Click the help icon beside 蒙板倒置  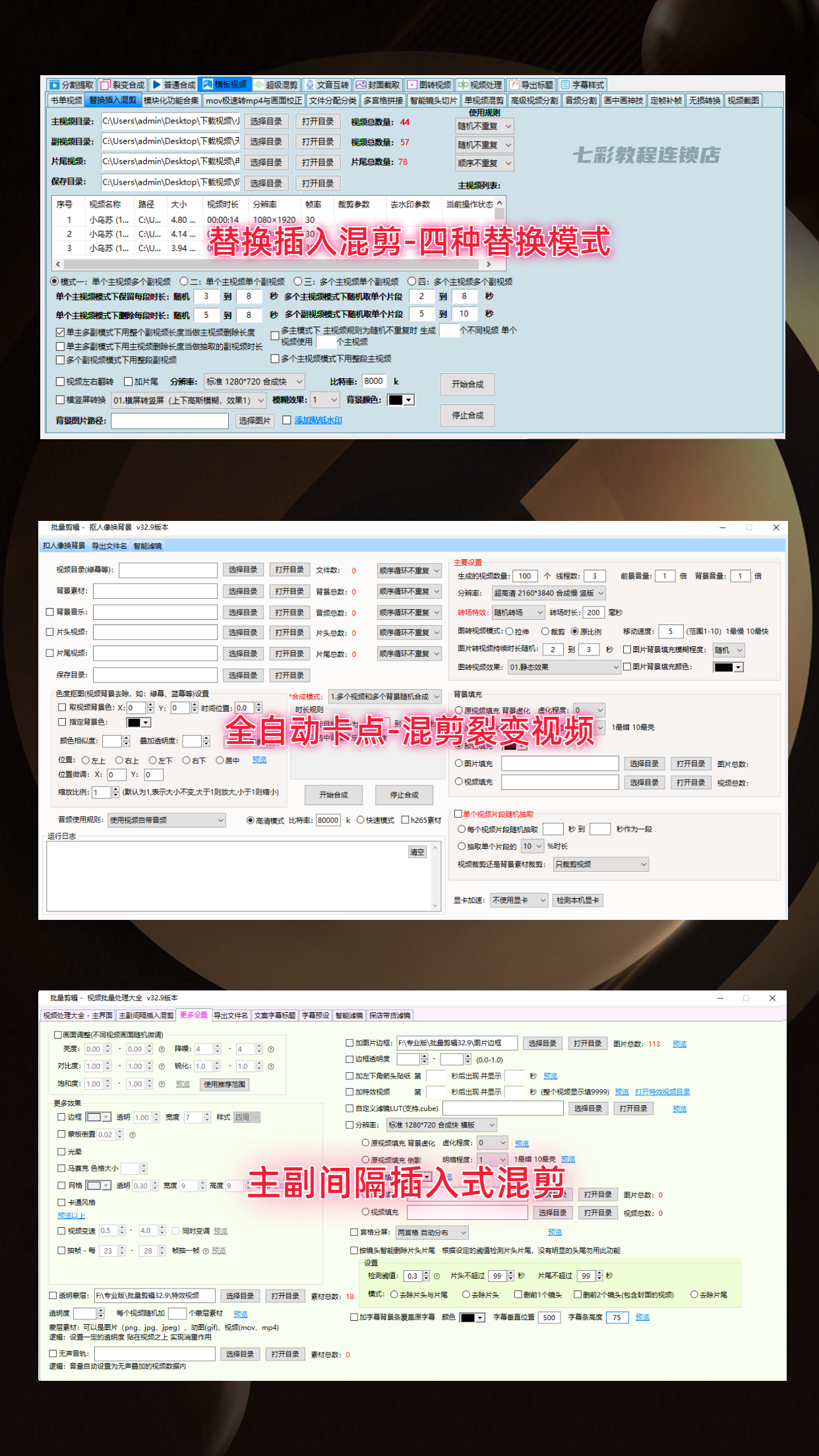pyautogui.click(x=133, y=1135)
